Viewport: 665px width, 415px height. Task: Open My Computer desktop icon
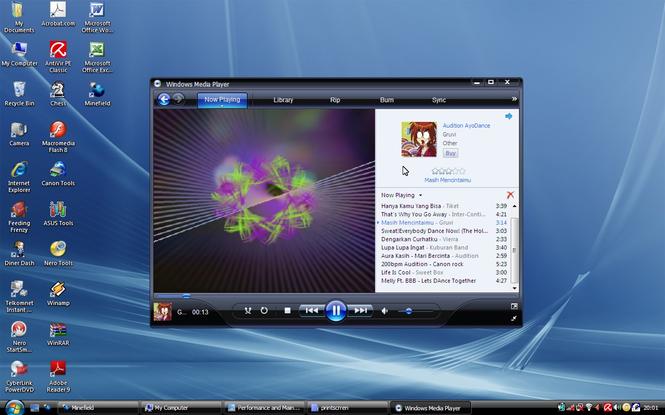coord(19,54)
